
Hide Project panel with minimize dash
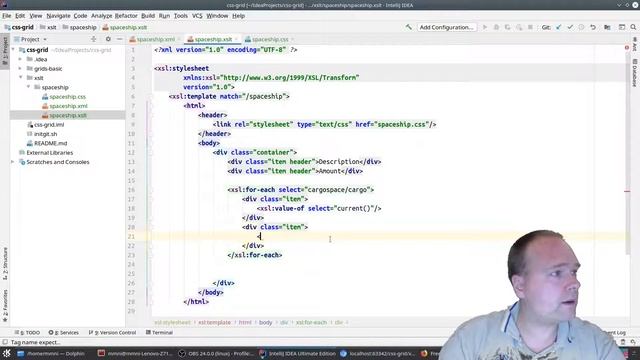coord(119,39)
